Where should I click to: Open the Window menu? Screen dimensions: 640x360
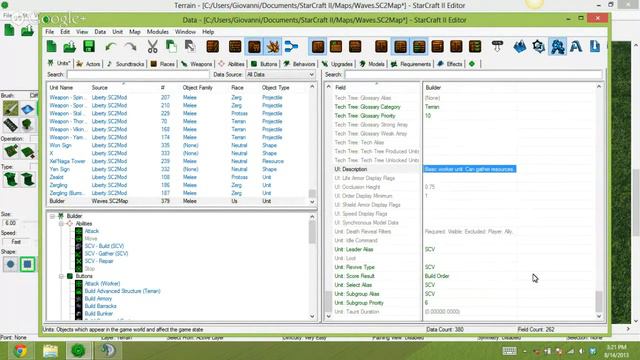(185, 32)
